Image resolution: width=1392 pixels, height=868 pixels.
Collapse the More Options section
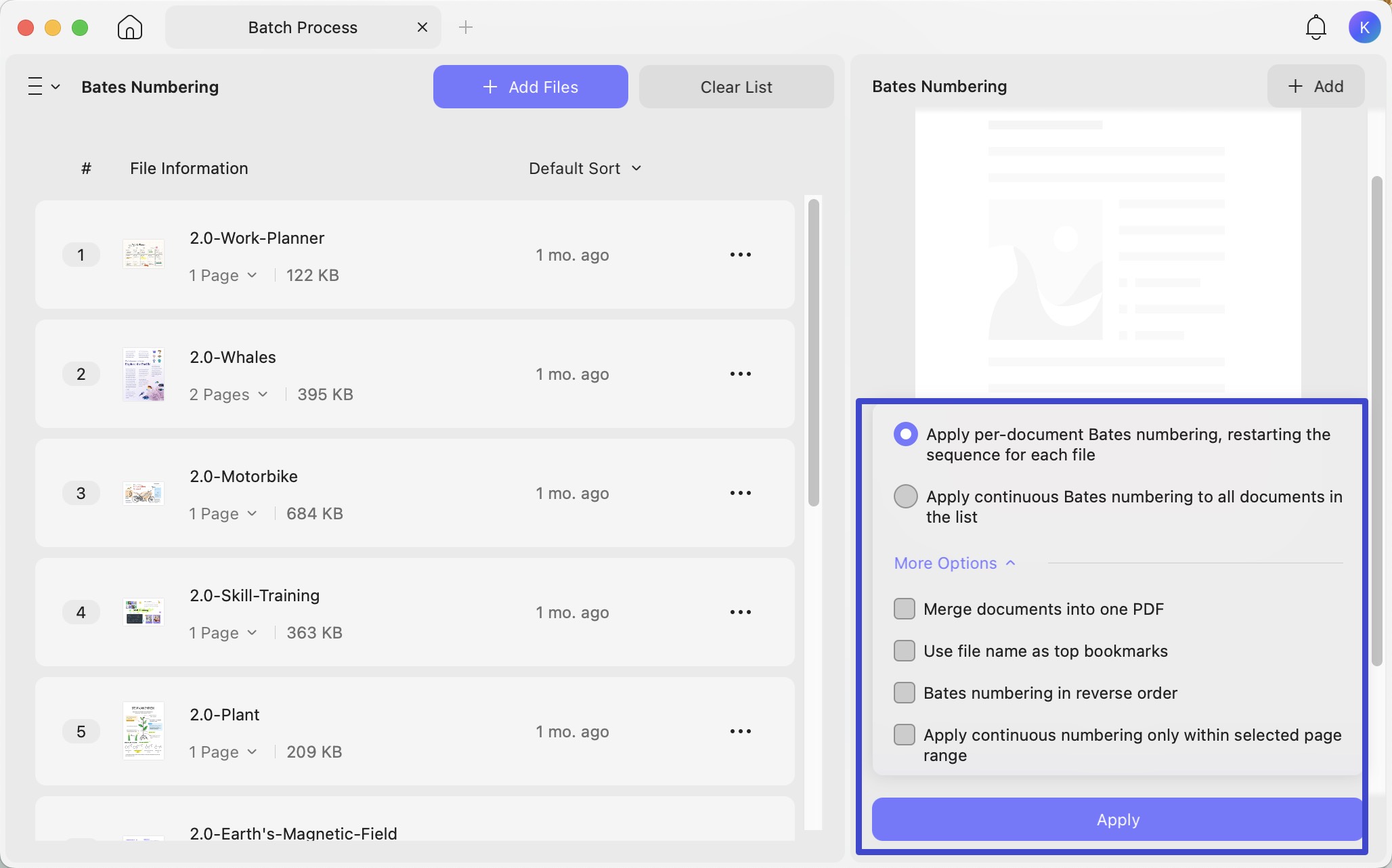point(955,563)
